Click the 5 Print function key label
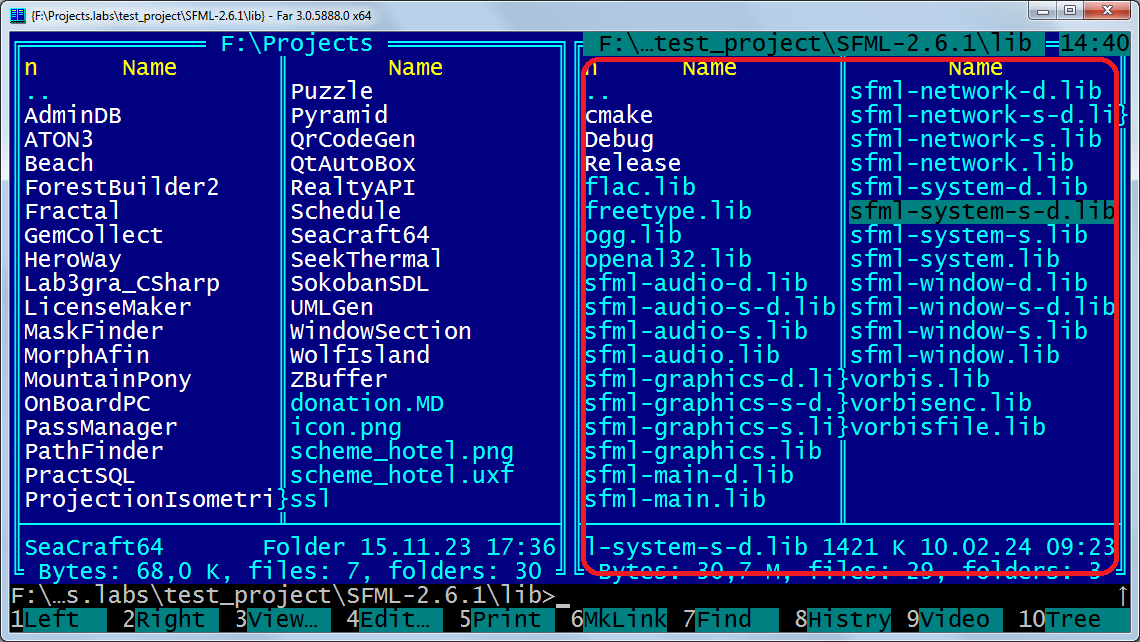 pyautogui.click(x=512, y=619)
